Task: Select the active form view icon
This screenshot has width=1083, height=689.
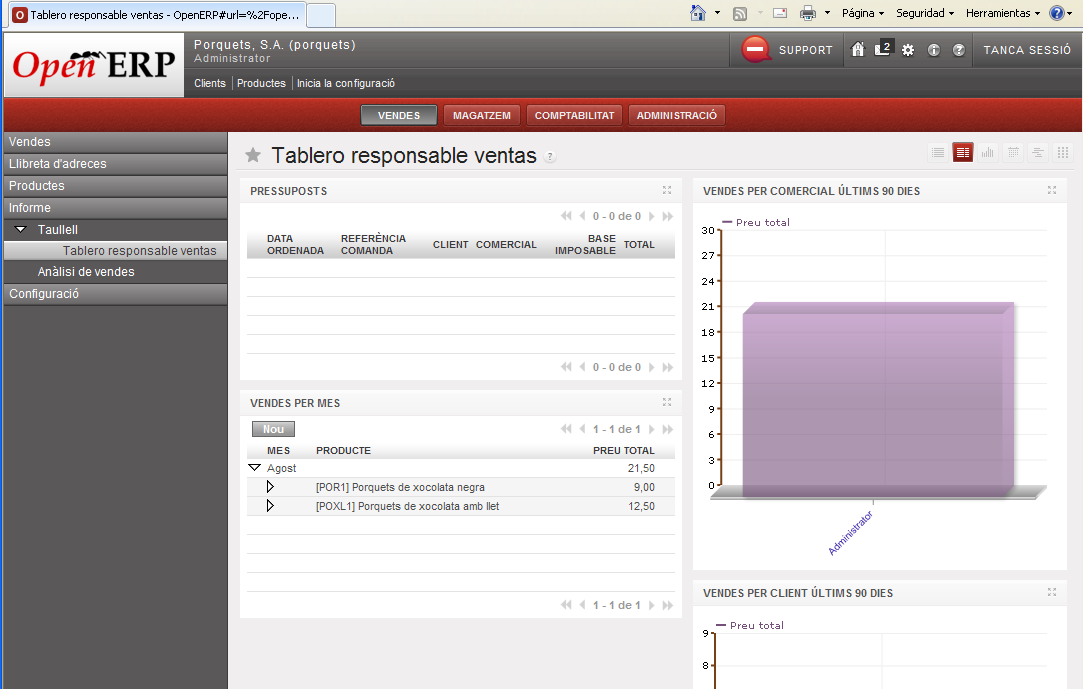Action: tap(963, 152)
